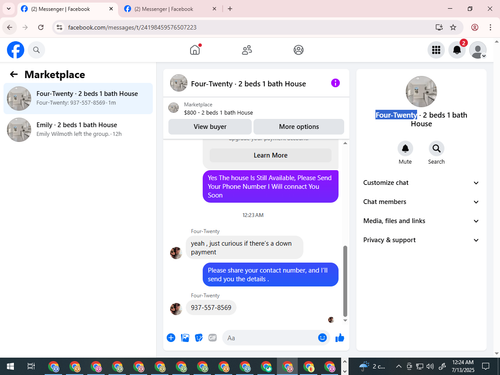Image resolution: width=500 pixels, height=375 pixels.
Task: Open Task View on the taskbar
Action: [31, 367]
